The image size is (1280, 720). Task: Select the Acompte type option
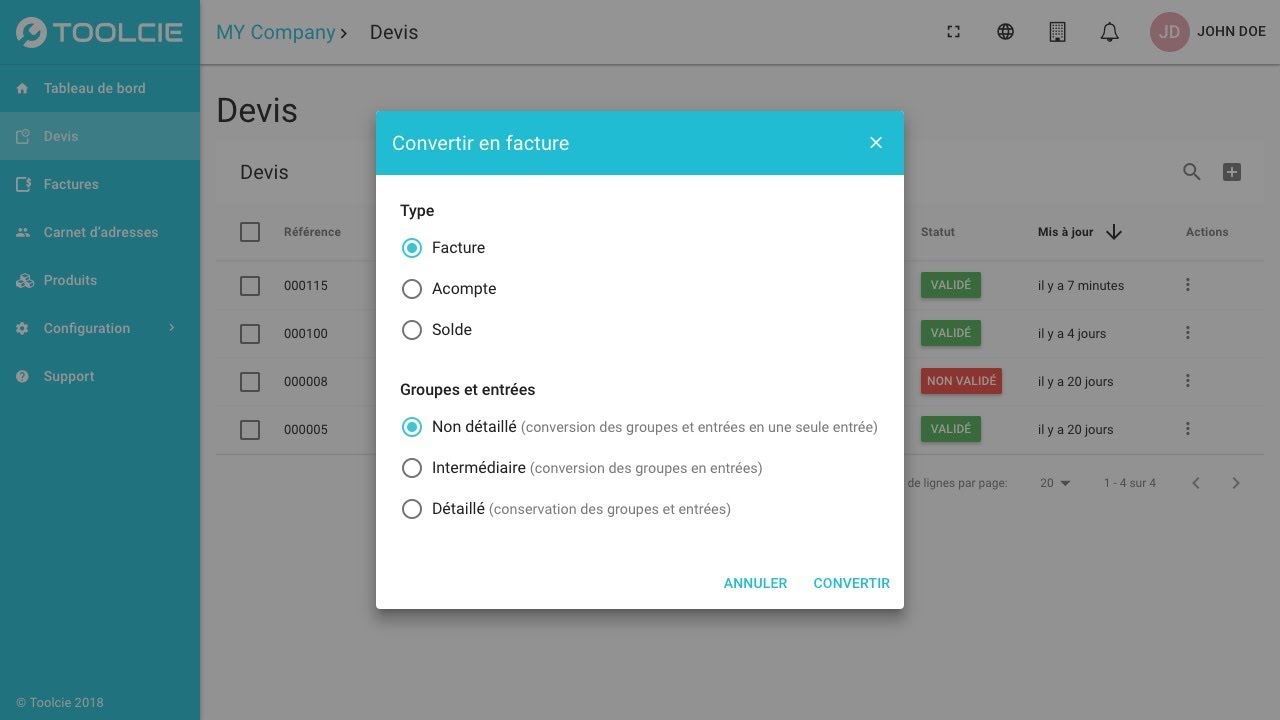(449, 289)
